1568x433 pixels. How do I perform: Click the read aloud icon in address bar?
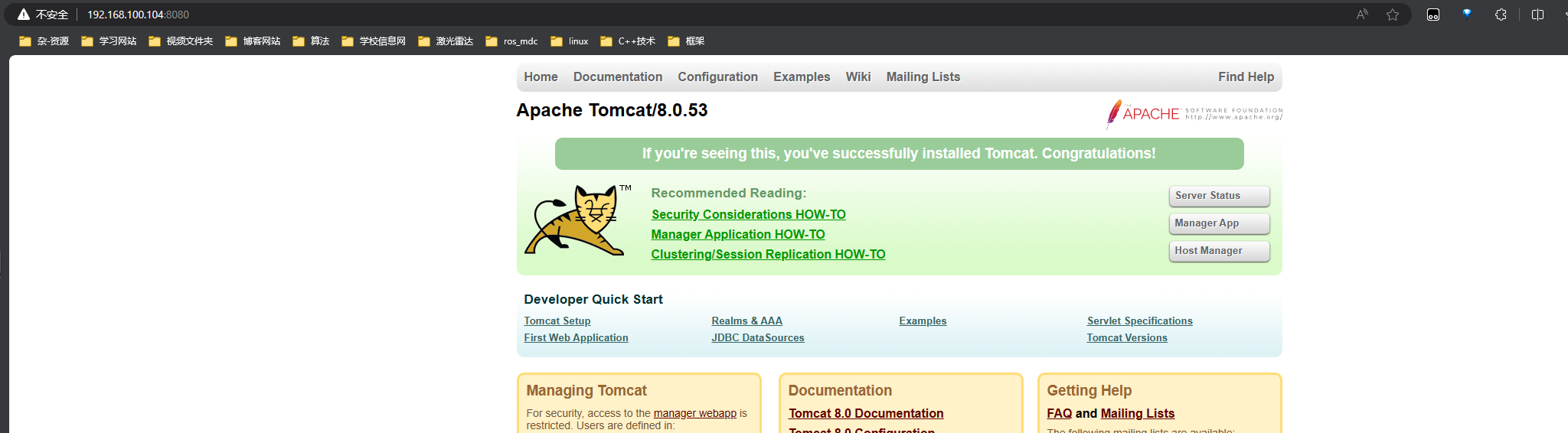1362,15
